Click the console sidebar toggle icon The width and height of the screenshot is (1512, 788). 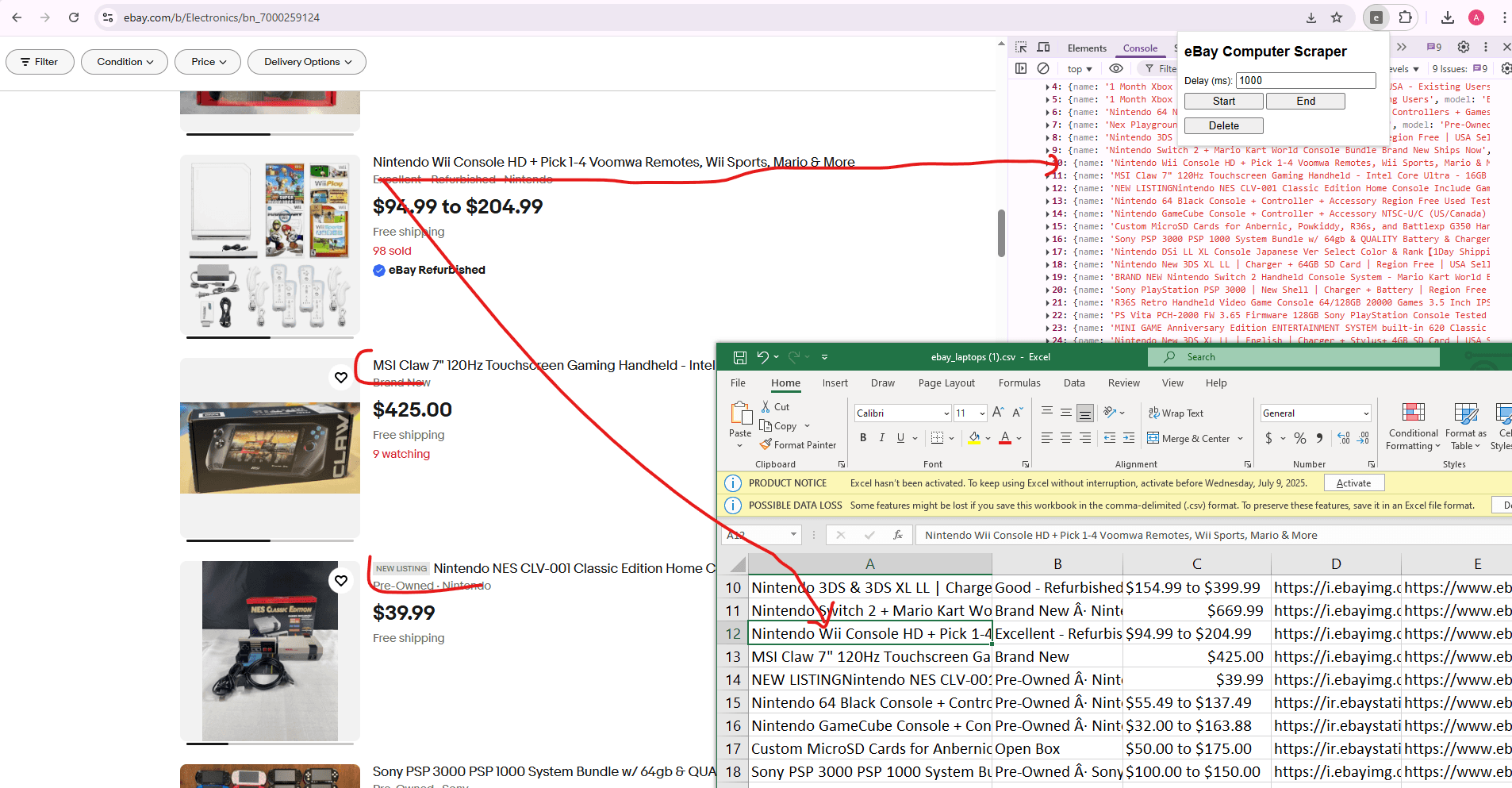coord(1021,69)
